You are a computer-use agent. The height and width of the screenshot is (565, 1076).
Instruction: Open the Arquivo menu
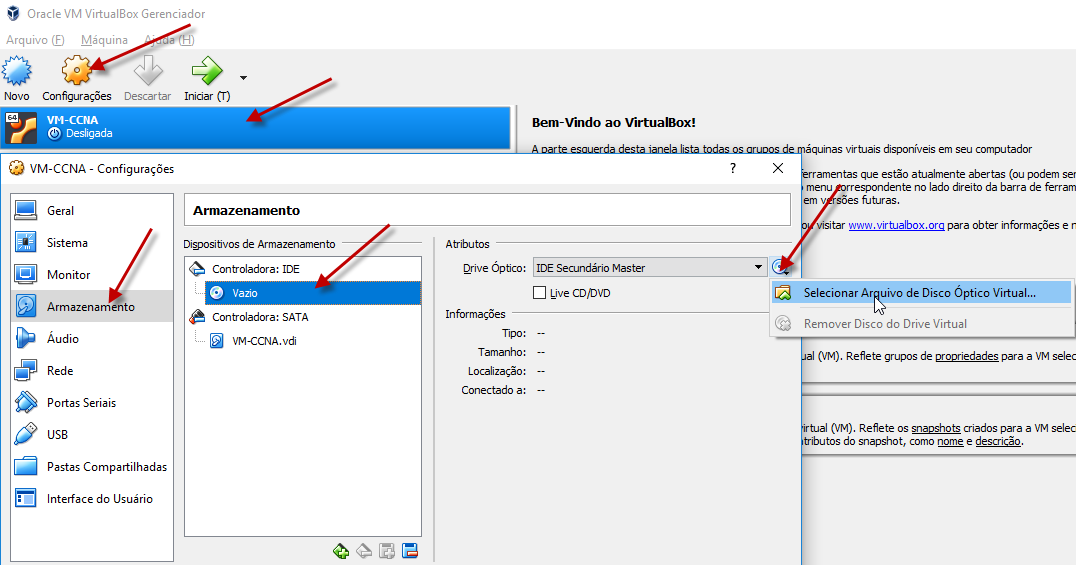coord(35,40)
